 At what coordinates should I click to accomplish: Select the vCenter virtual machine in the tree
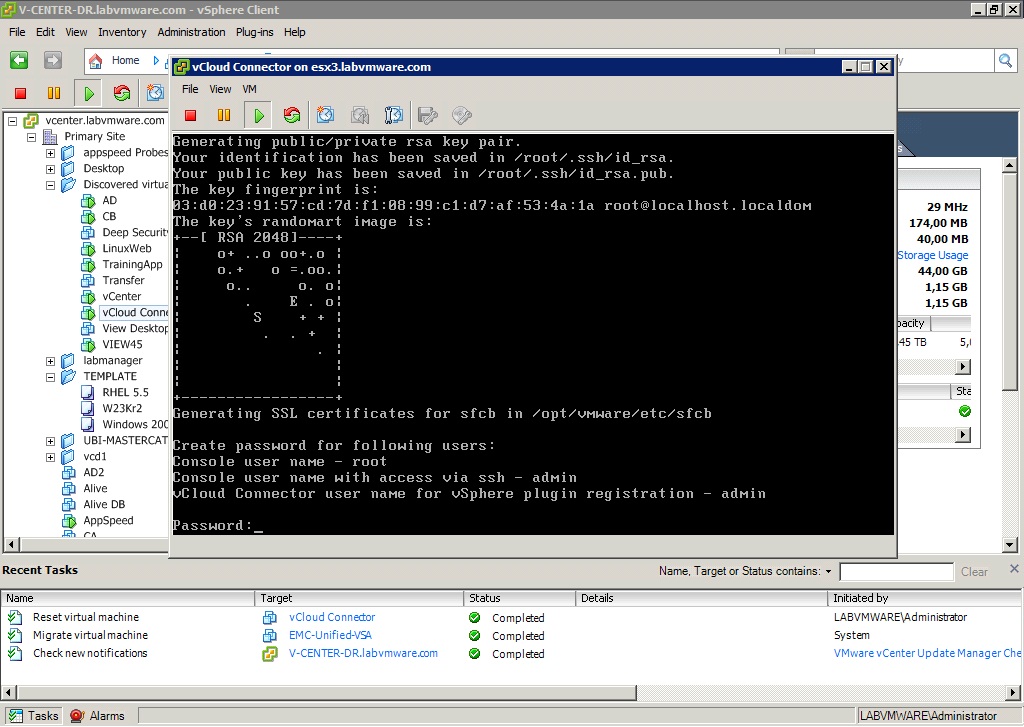pyautogui.click(x=121, y=297)
